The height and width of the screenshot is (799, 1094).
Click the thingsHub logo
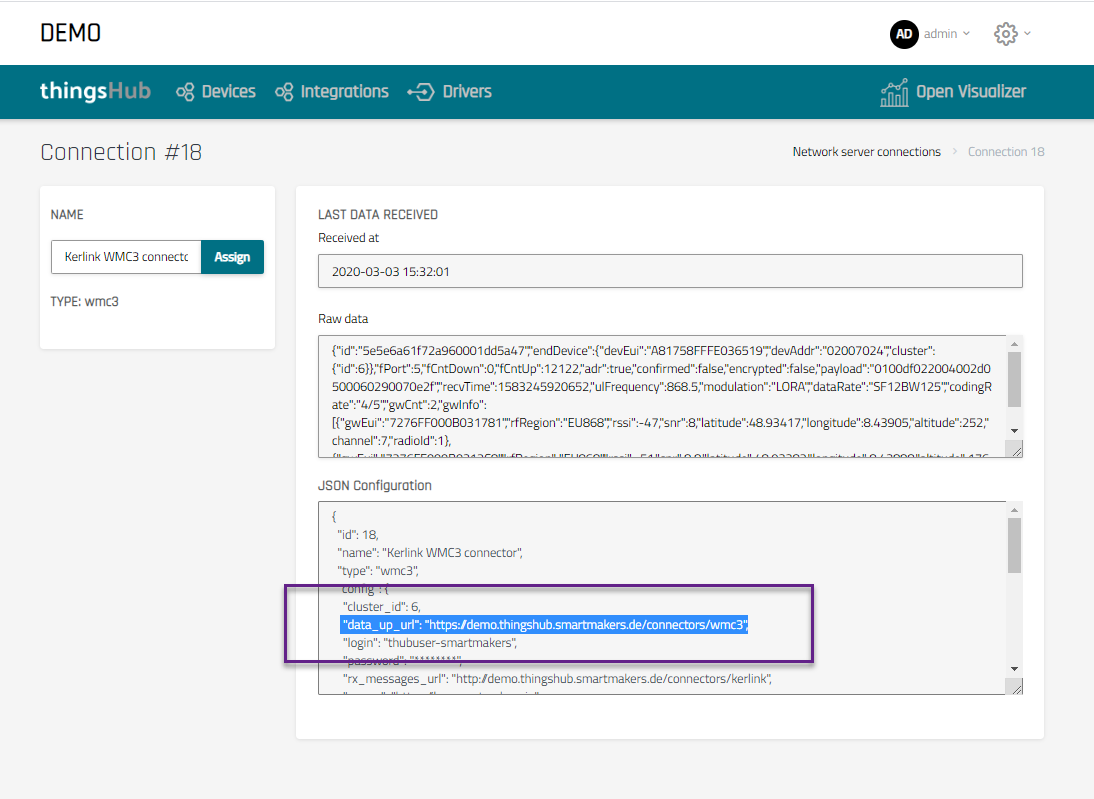click(95, 91)
